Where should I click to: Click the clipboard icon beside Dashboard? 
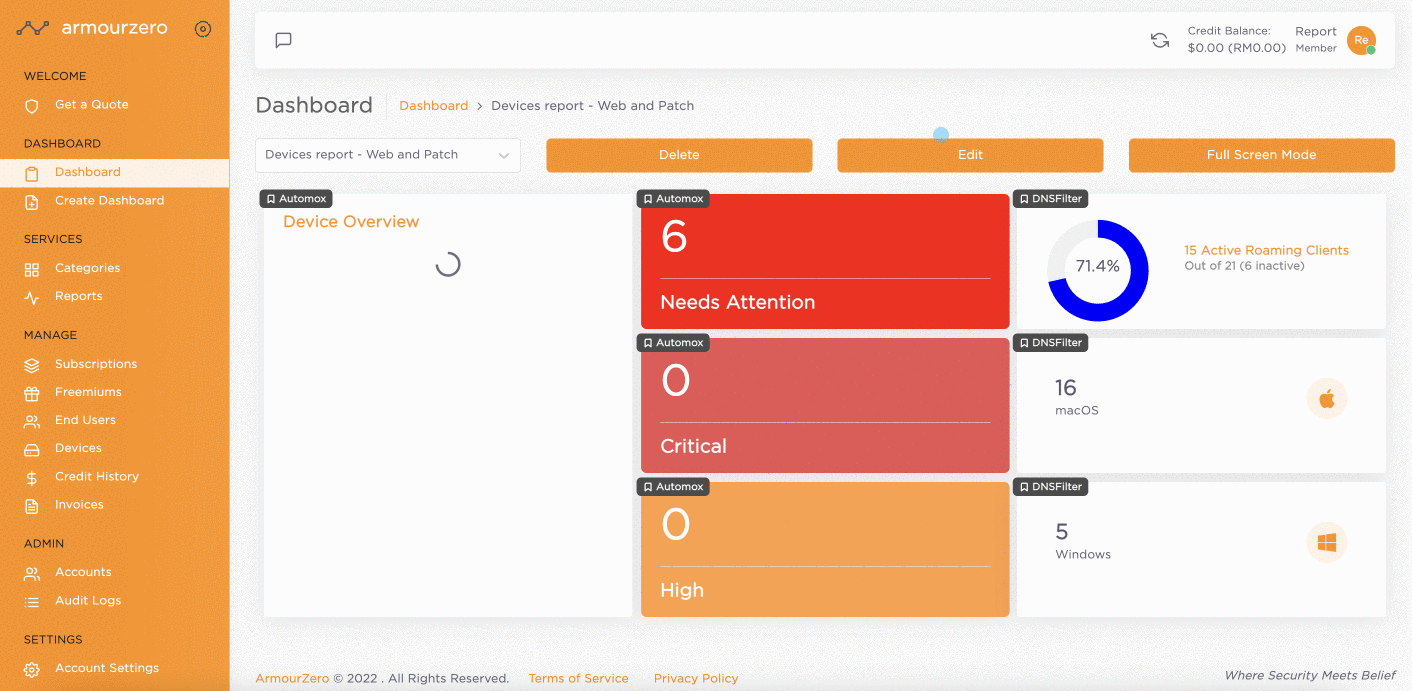(x=32, y=173)
